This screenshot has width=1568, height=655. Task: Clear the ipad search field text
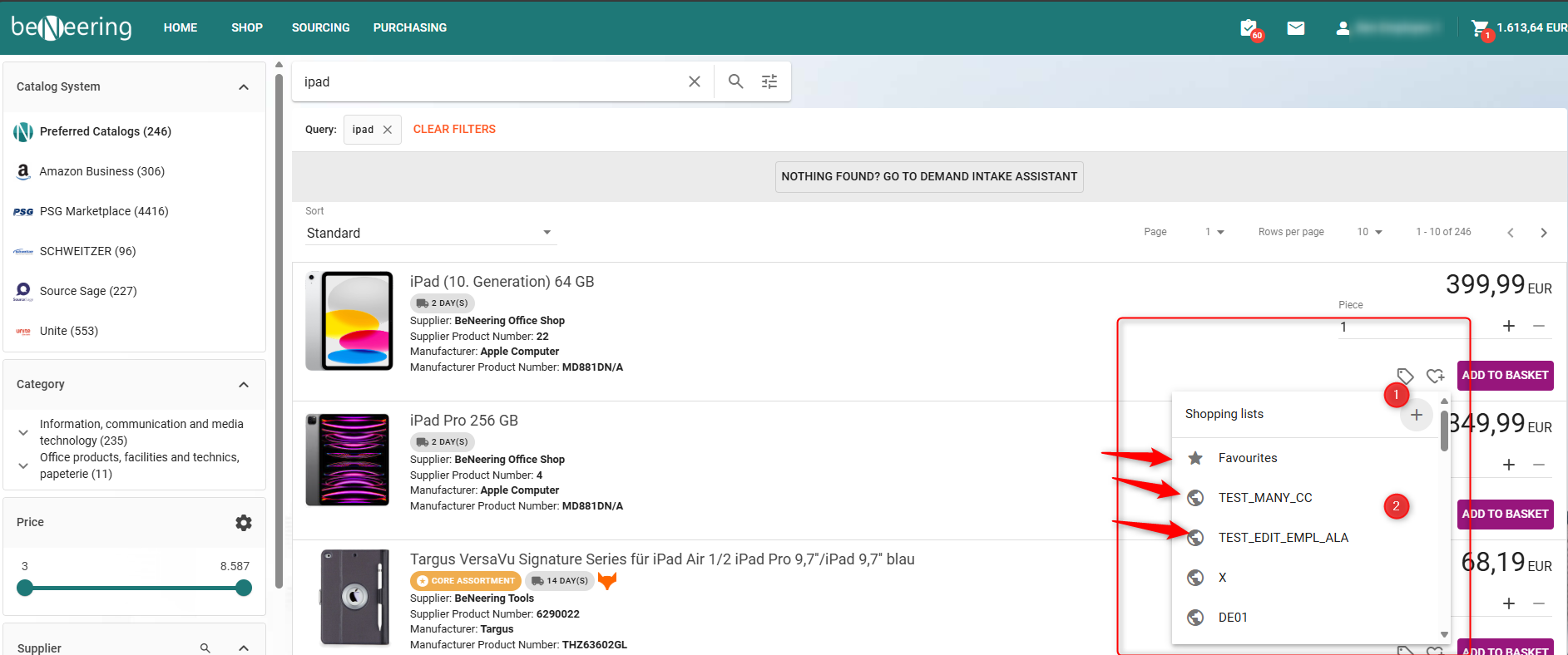tap(695, 81)
